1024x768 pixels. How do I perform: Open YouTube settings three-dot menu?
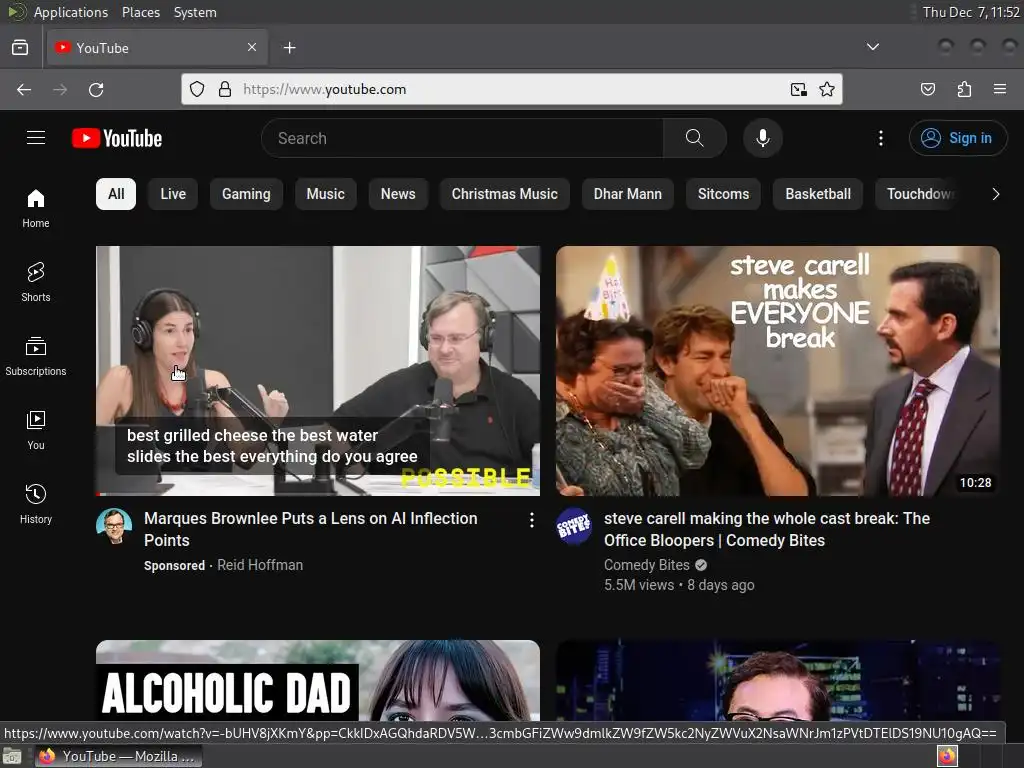881,138
